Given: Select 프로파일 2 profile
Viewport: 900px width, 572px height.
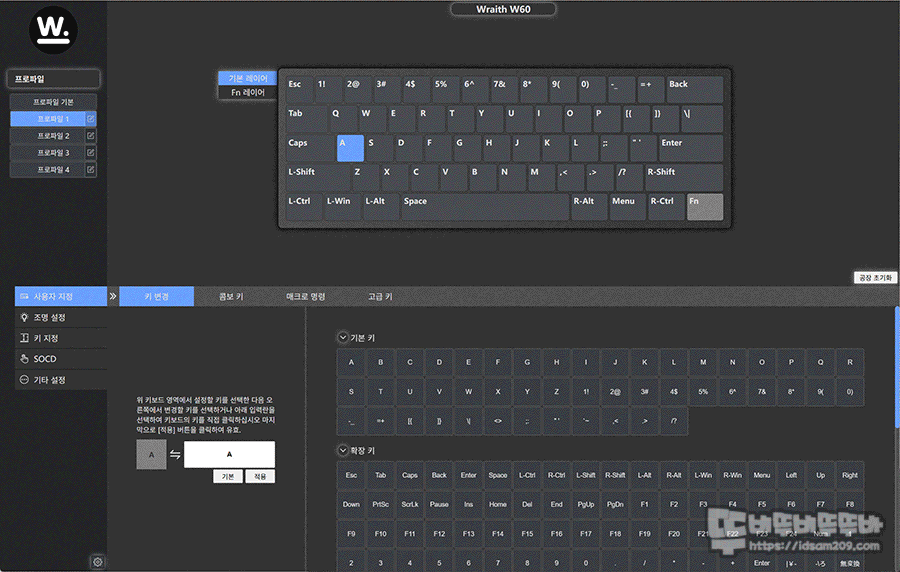Looking at the screenshot, I should coord(48,136).
